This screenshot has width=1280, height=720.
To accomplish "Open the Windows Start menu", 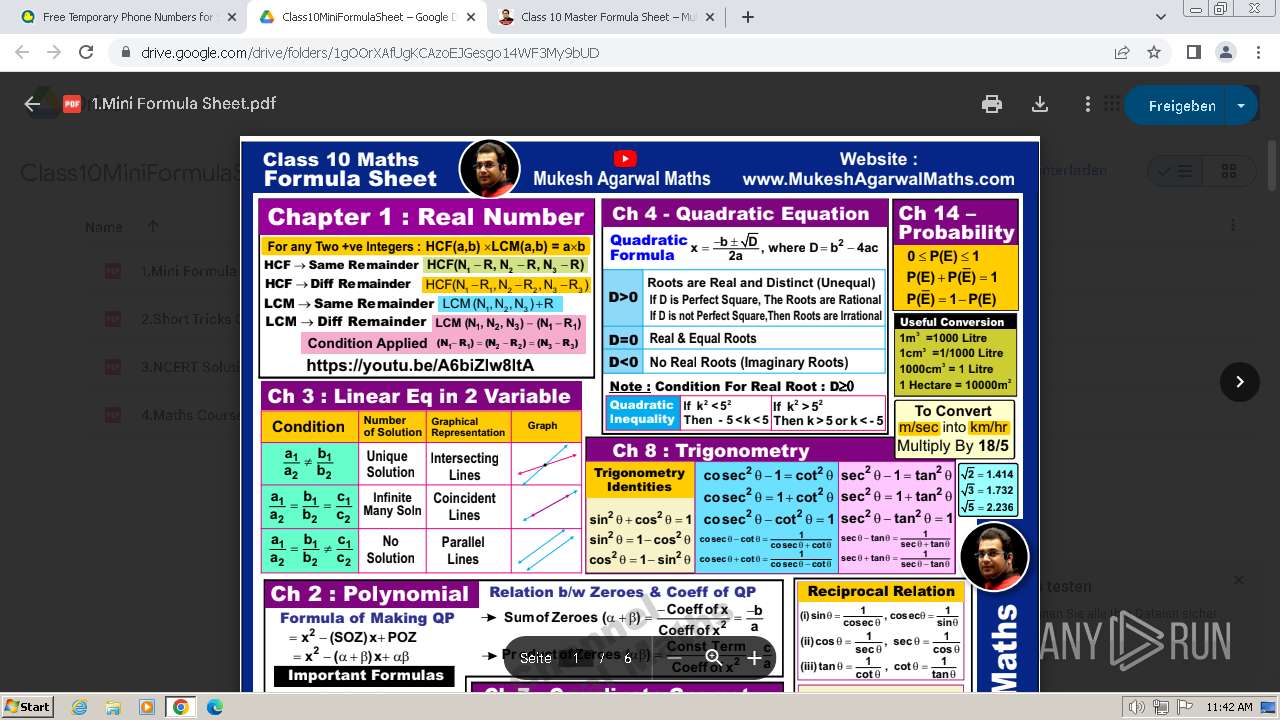I will 27,706.
